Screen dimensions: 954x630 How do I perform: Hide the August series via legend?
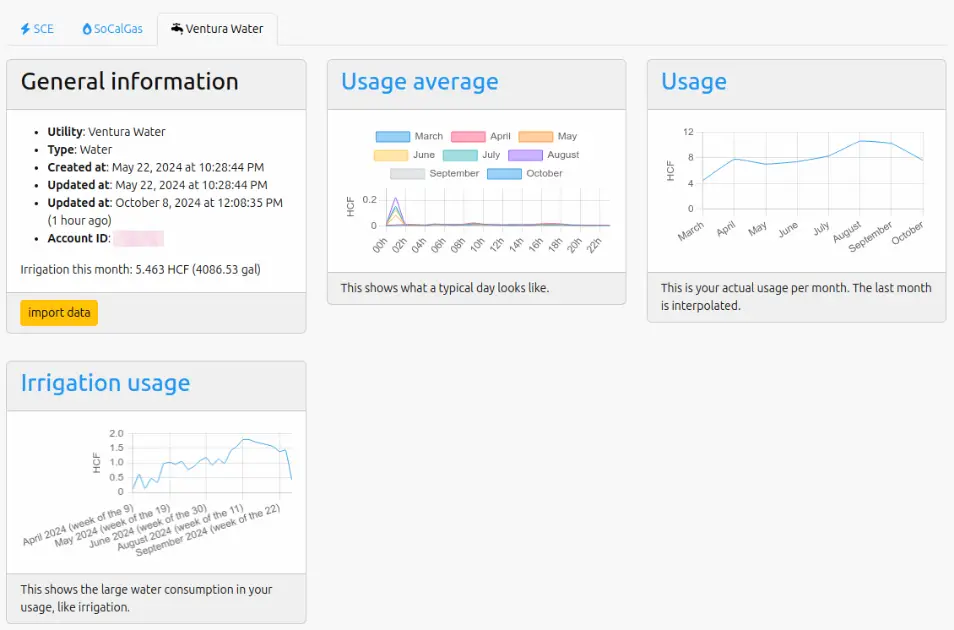click(x=525, y=155)
